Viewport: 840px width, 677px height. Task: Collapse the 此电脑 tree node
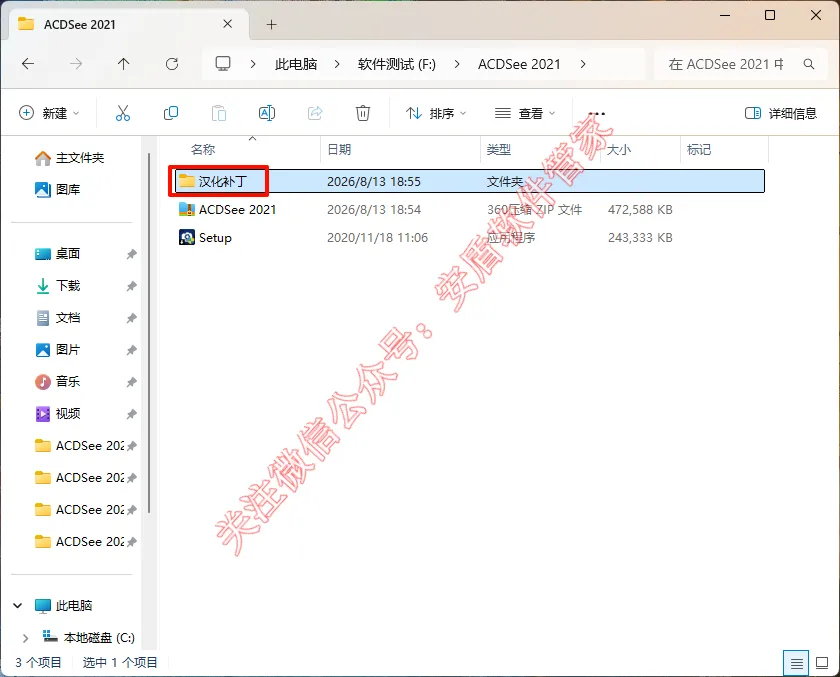click(18, 605)
